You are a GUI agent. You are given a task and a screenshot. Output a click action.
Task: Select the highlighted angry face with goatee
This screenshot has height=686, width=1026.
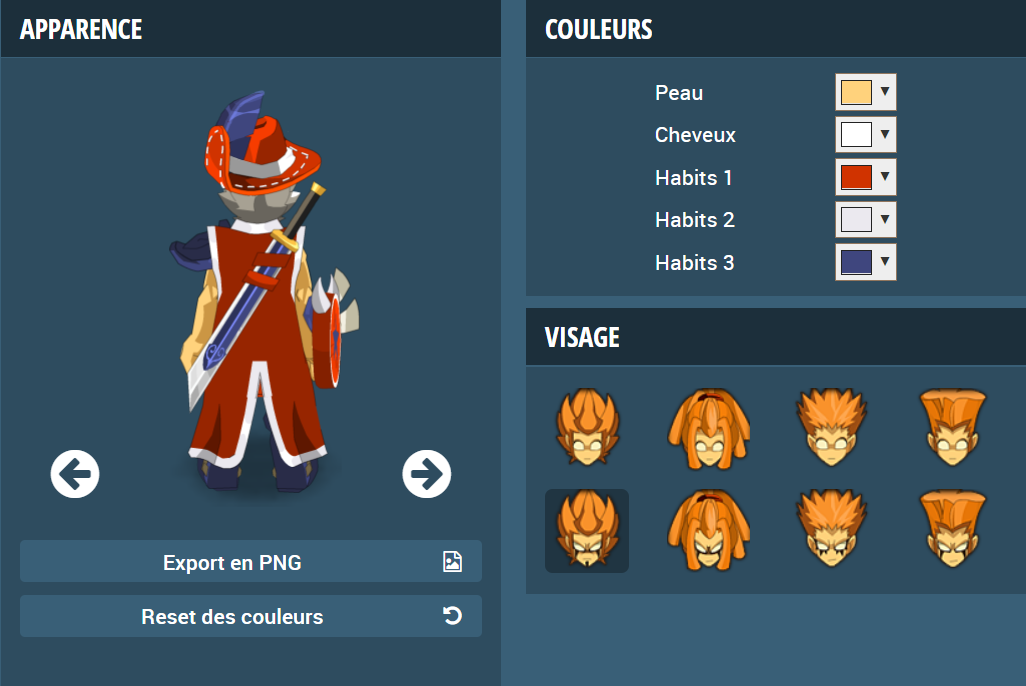pos(587,531)
